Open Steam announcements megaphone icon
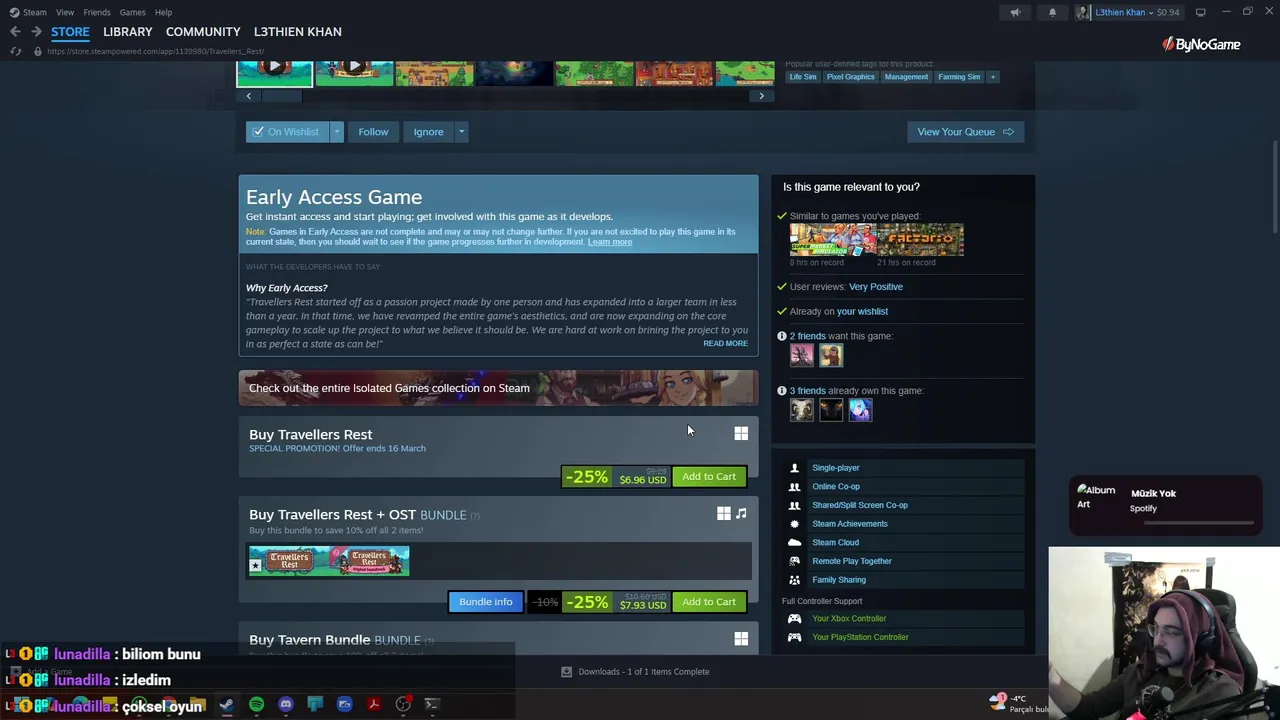 coord(1015,12)
